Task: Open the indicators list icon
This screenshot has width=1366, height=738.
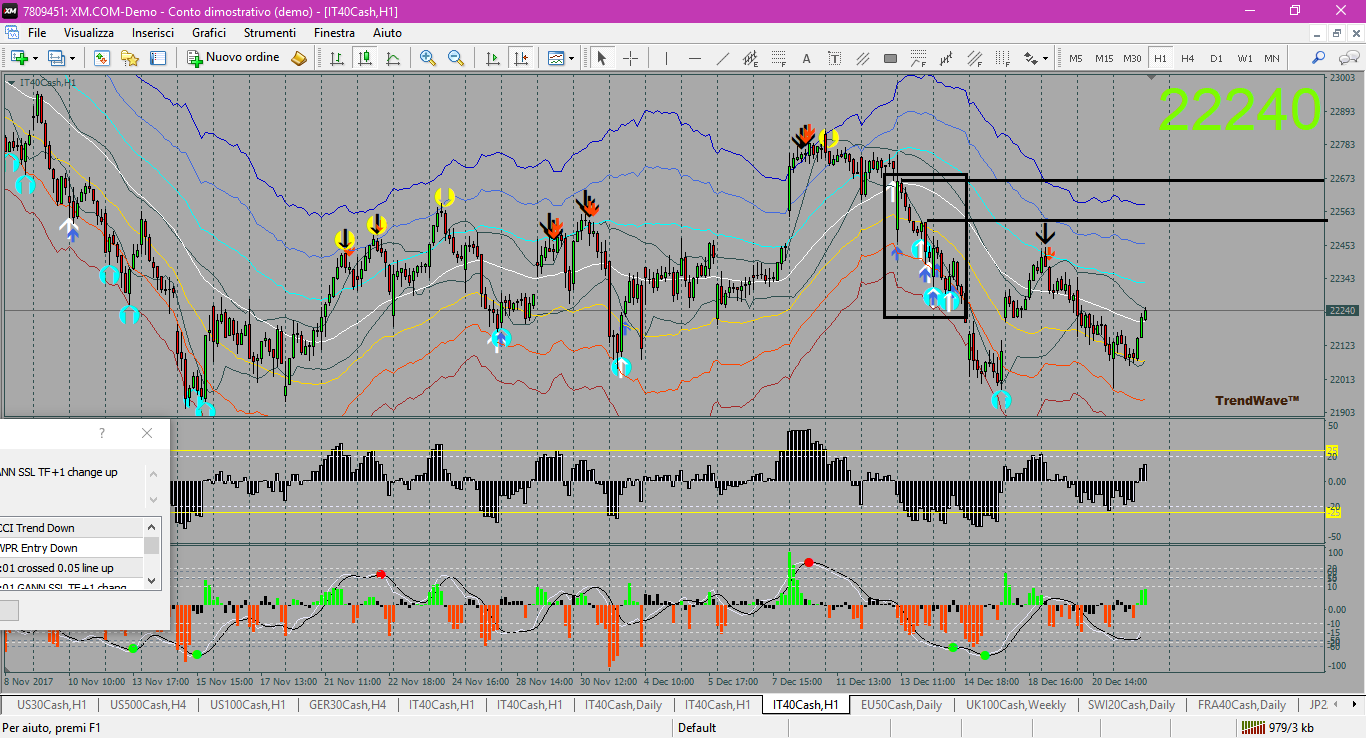Action: [x=556, y=58]
